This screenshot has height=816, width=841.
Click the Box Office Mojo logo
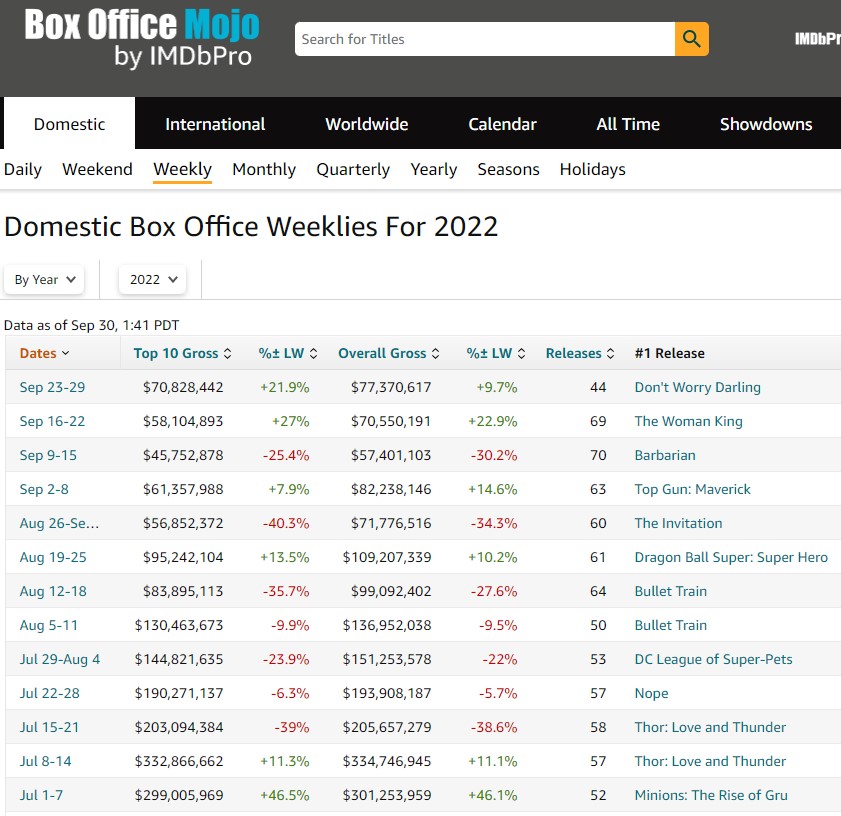[x=141, y=38]
